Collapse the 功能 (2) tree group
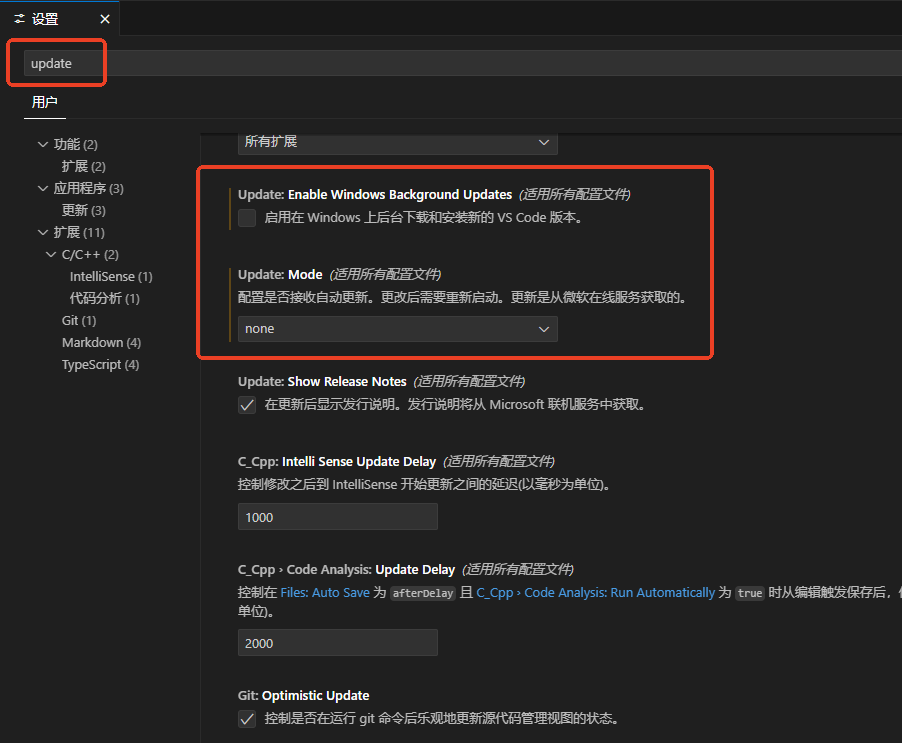Viewport: 902px width, 743px height. pos(43,144)
